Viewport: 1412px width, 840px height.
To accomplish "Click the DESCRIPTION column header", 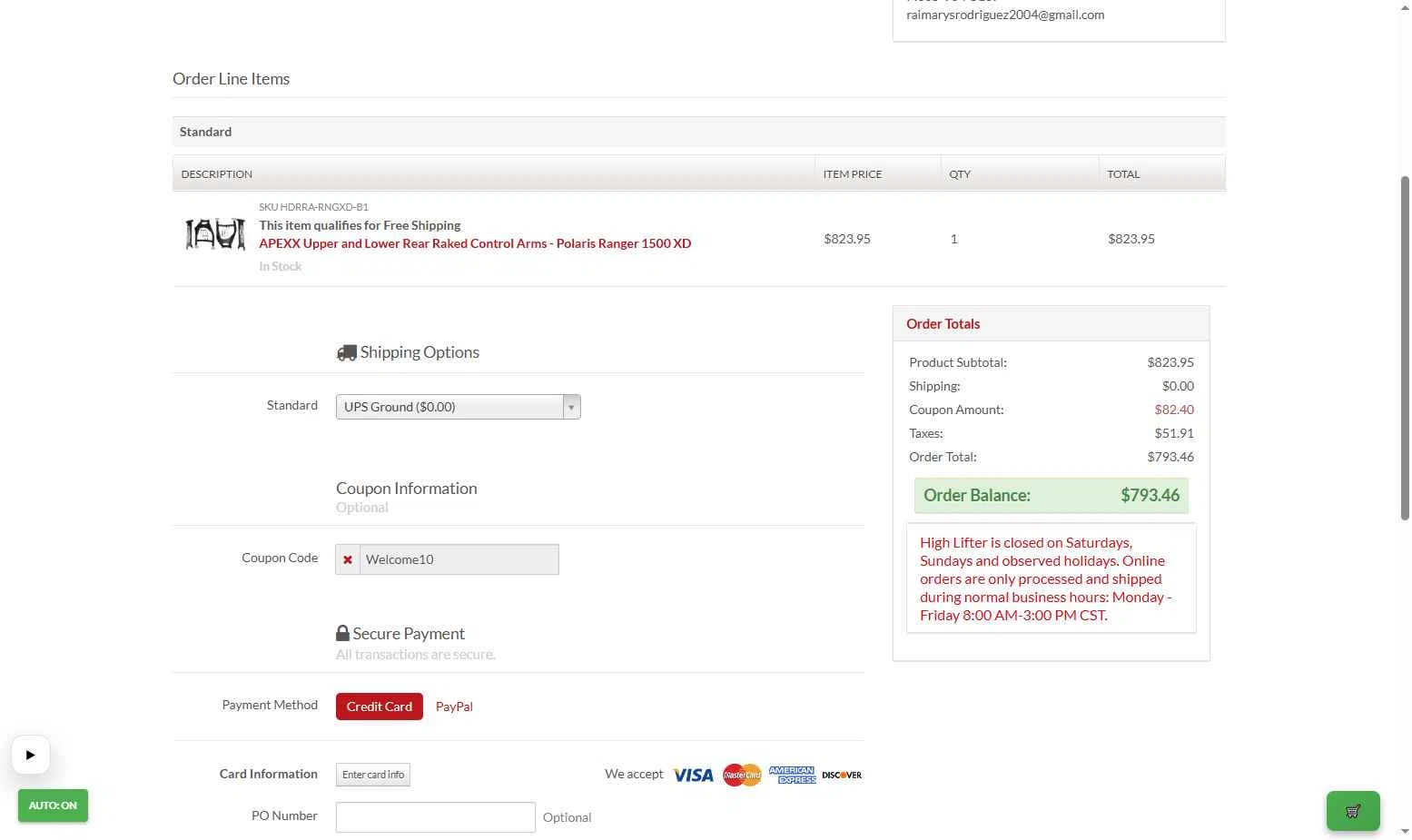I will coord(217,173).
